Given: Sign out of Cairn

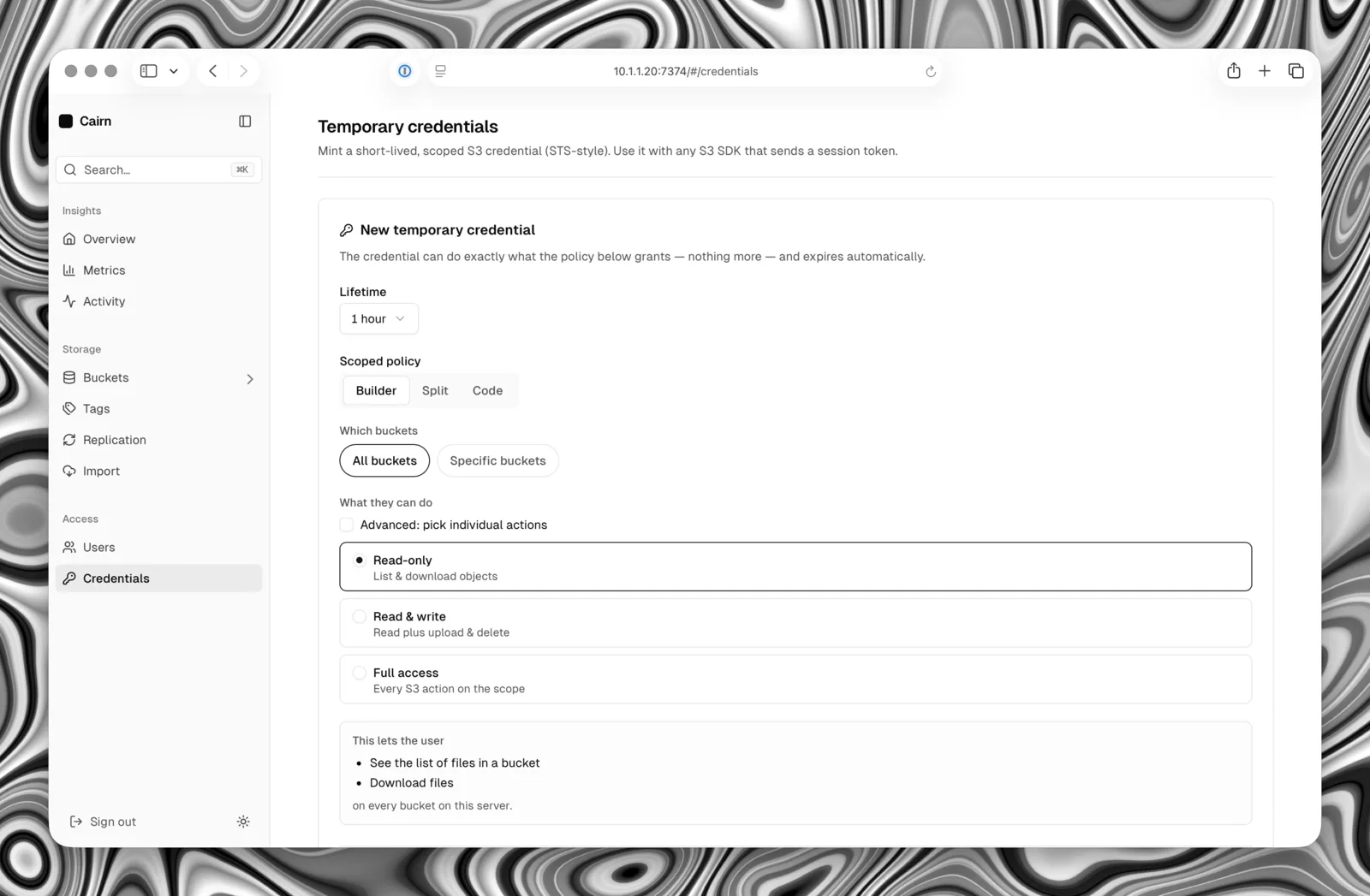Looking at the screenshot, I should (x=103, y=822).
